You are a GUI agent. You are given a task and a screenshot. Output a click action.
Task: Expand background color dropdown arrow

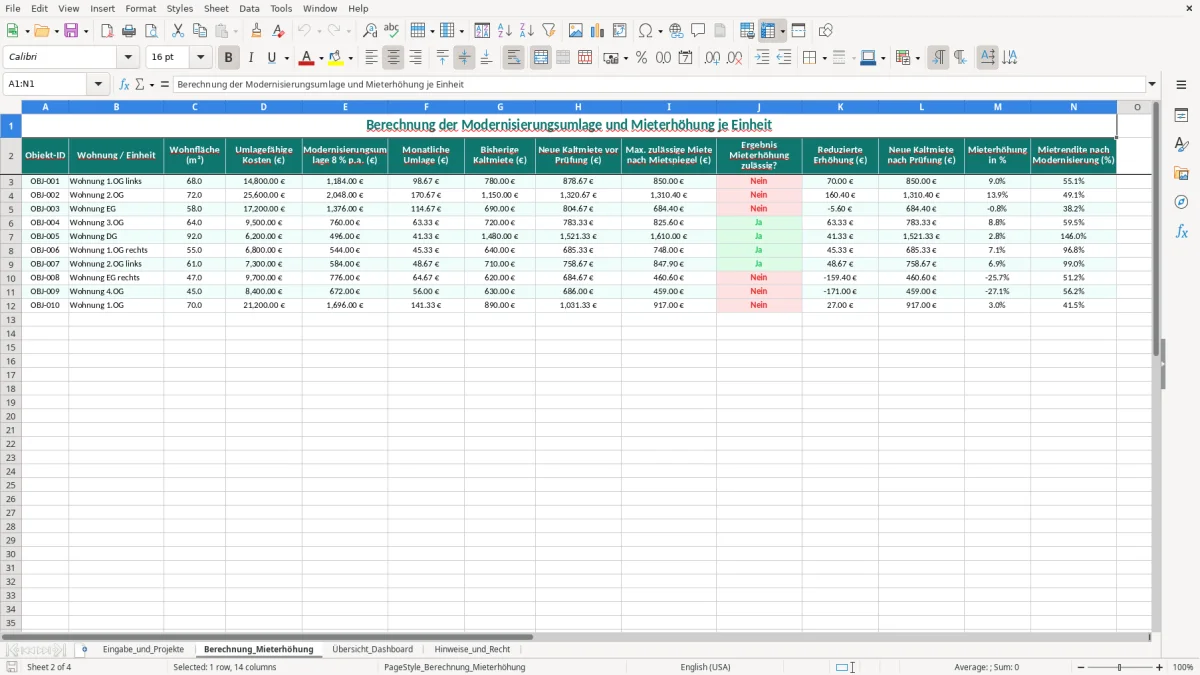350,58
